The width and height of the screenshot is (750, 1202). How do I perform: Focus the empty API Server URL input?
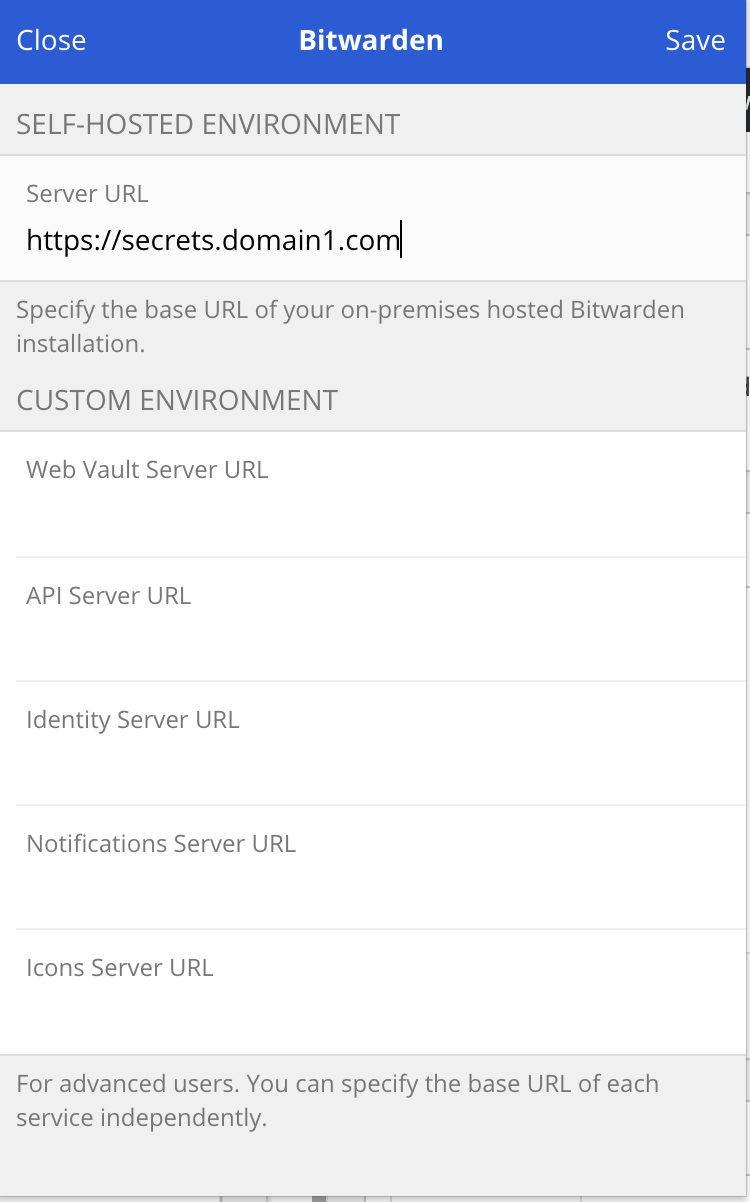[x=375, y=641]
